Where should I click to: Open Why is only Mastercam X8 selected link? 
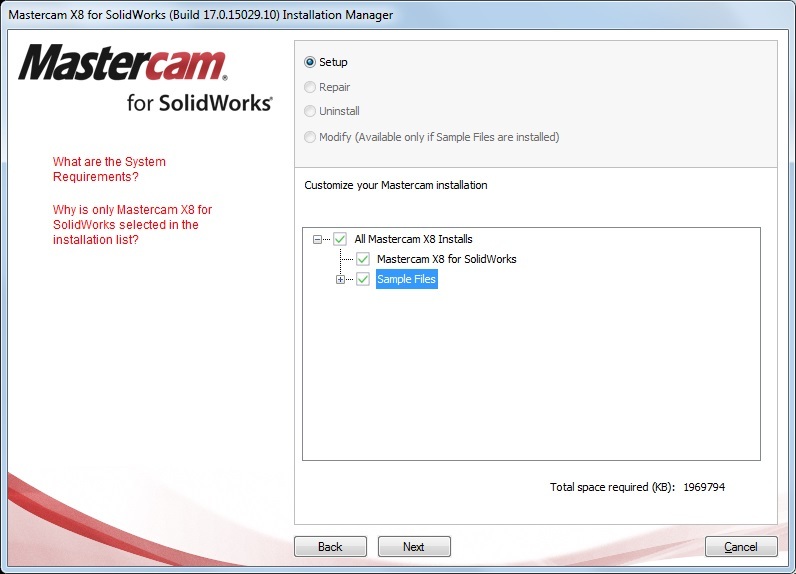click(x=132, y=224)
